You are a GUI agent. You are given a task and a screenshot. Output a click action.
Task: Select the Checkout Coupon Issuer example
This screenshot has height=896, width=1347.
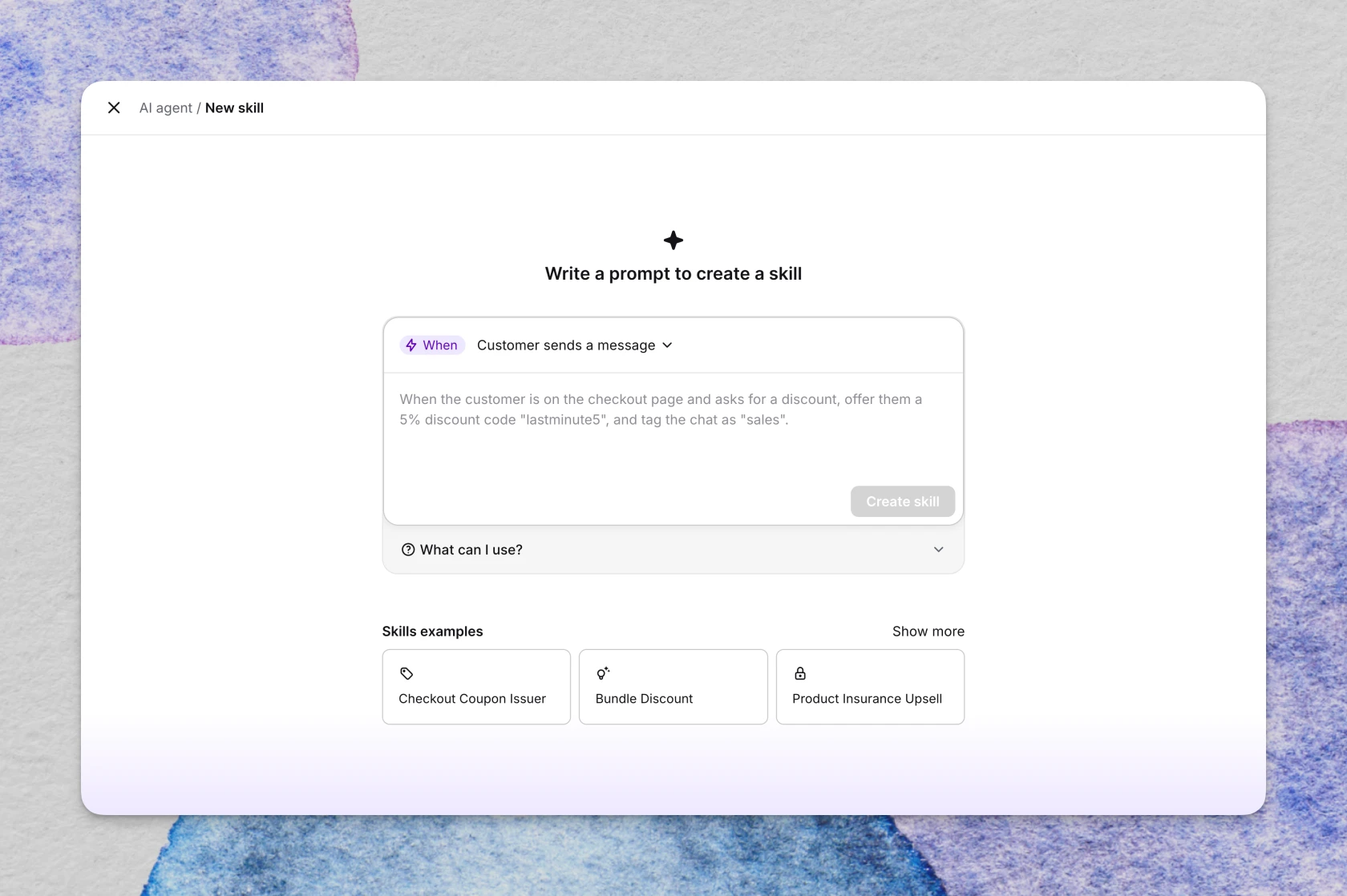pos(476,687)
